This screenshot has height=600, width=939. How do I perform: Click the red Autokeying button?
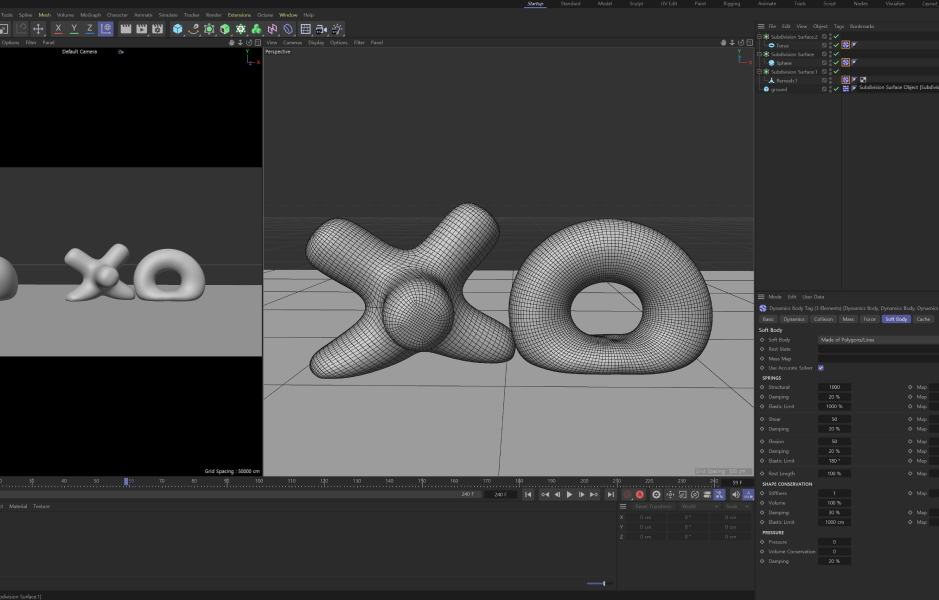click(x=640, y=495)
